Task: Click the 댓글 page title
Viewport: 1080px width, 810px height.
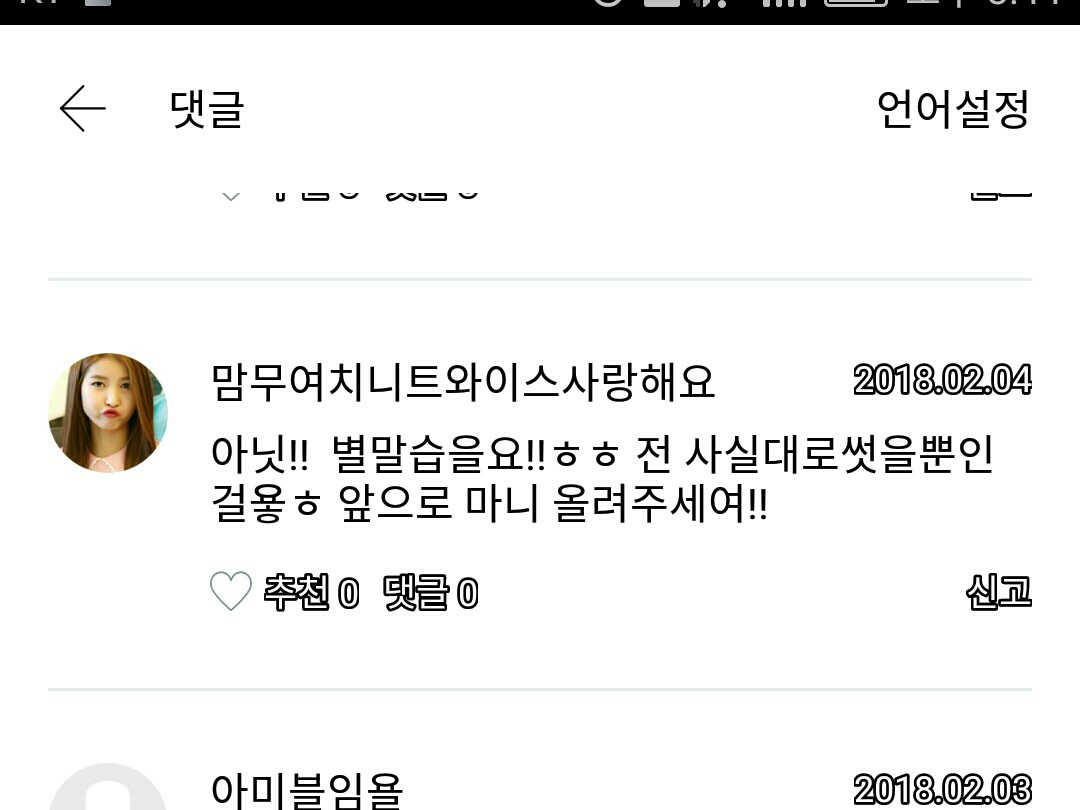Action: [207, 109]
